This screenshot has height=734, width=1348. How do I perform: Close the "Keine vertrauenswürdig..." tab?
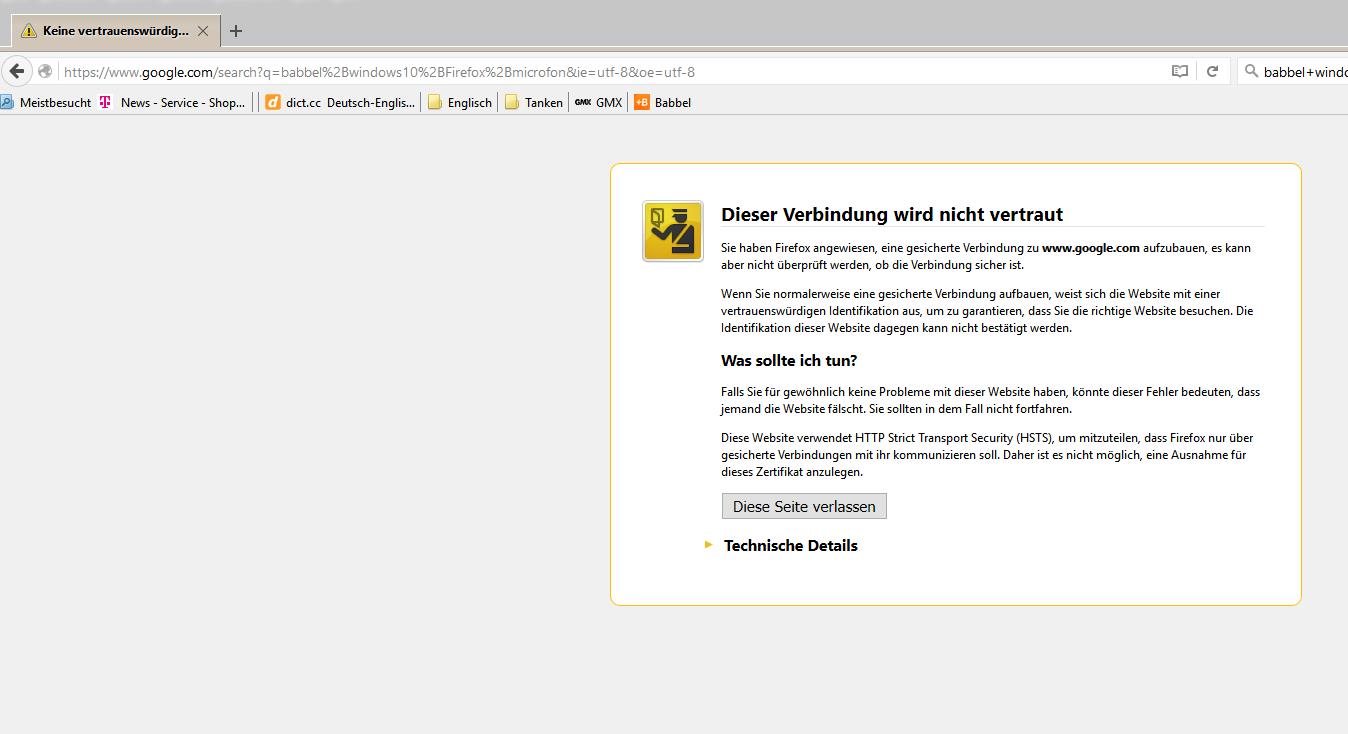(x=203, y=31)
